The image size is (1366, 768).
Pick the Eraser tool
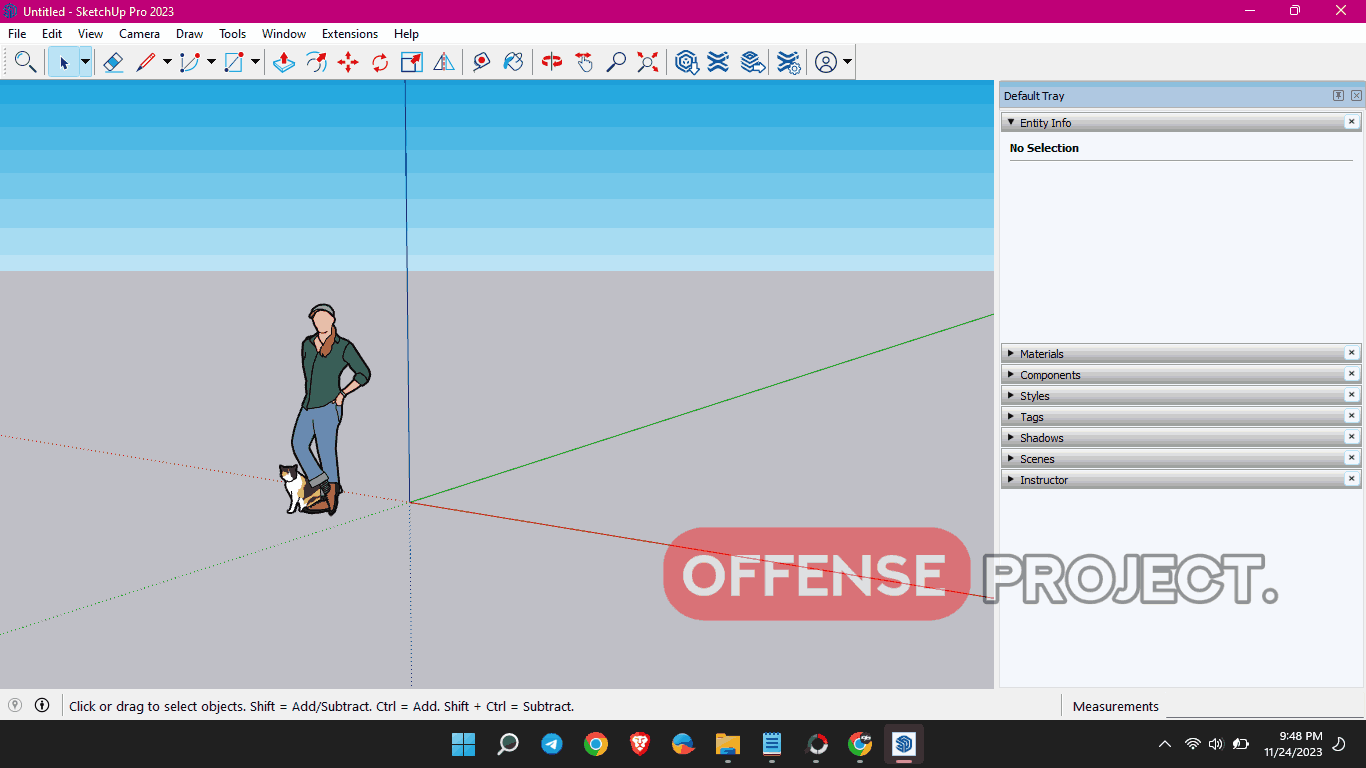click(x=113, y=62)
